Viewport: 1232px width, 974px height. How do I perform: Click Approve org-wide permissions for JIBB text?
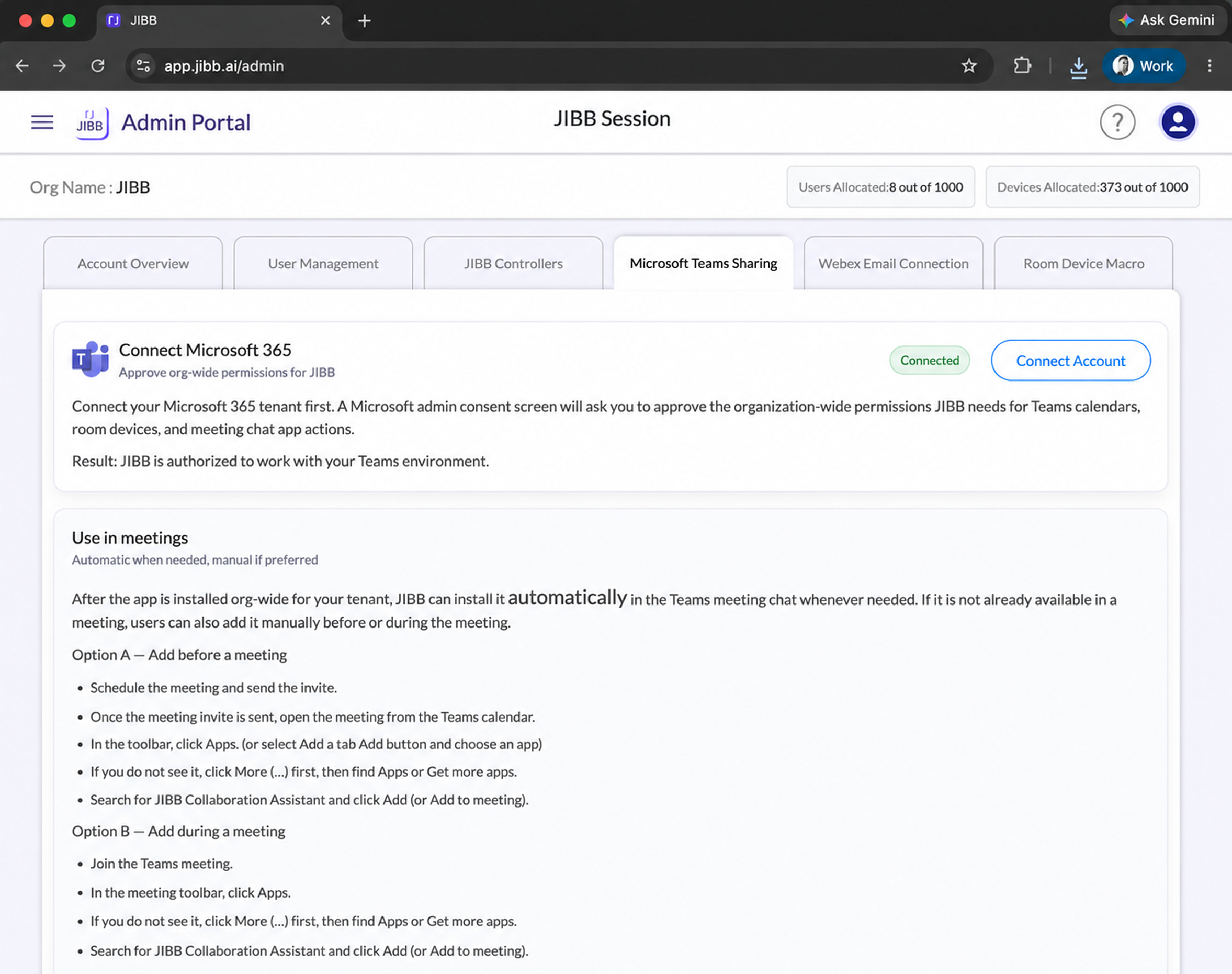227,372
